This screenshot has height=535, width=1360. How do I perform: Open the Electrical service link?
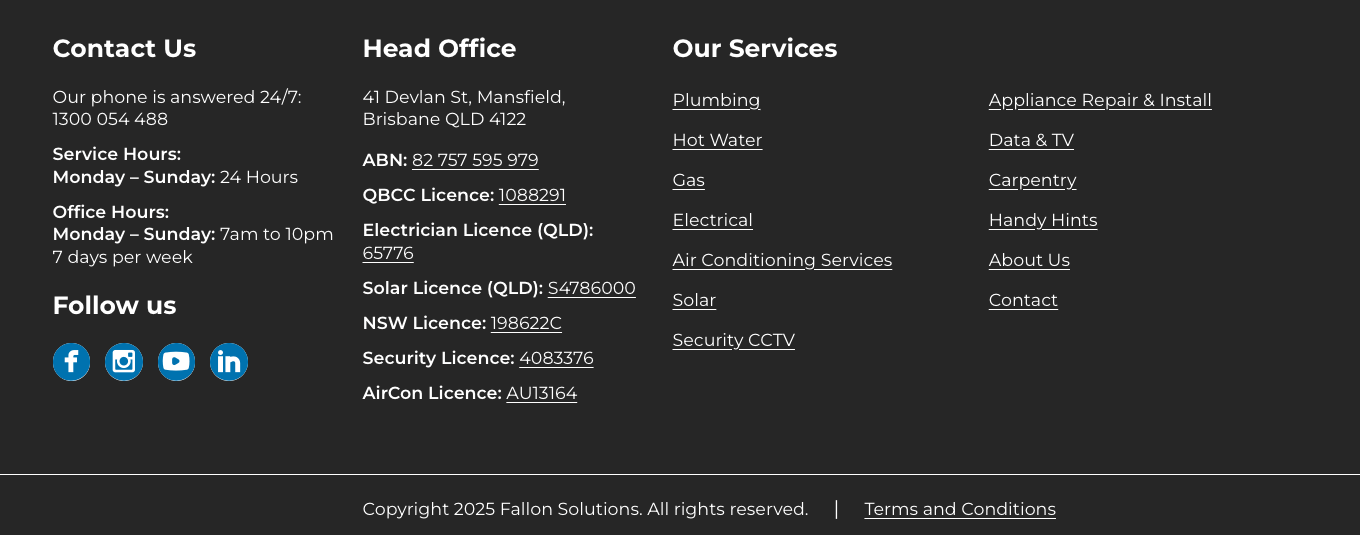point(712,220)
